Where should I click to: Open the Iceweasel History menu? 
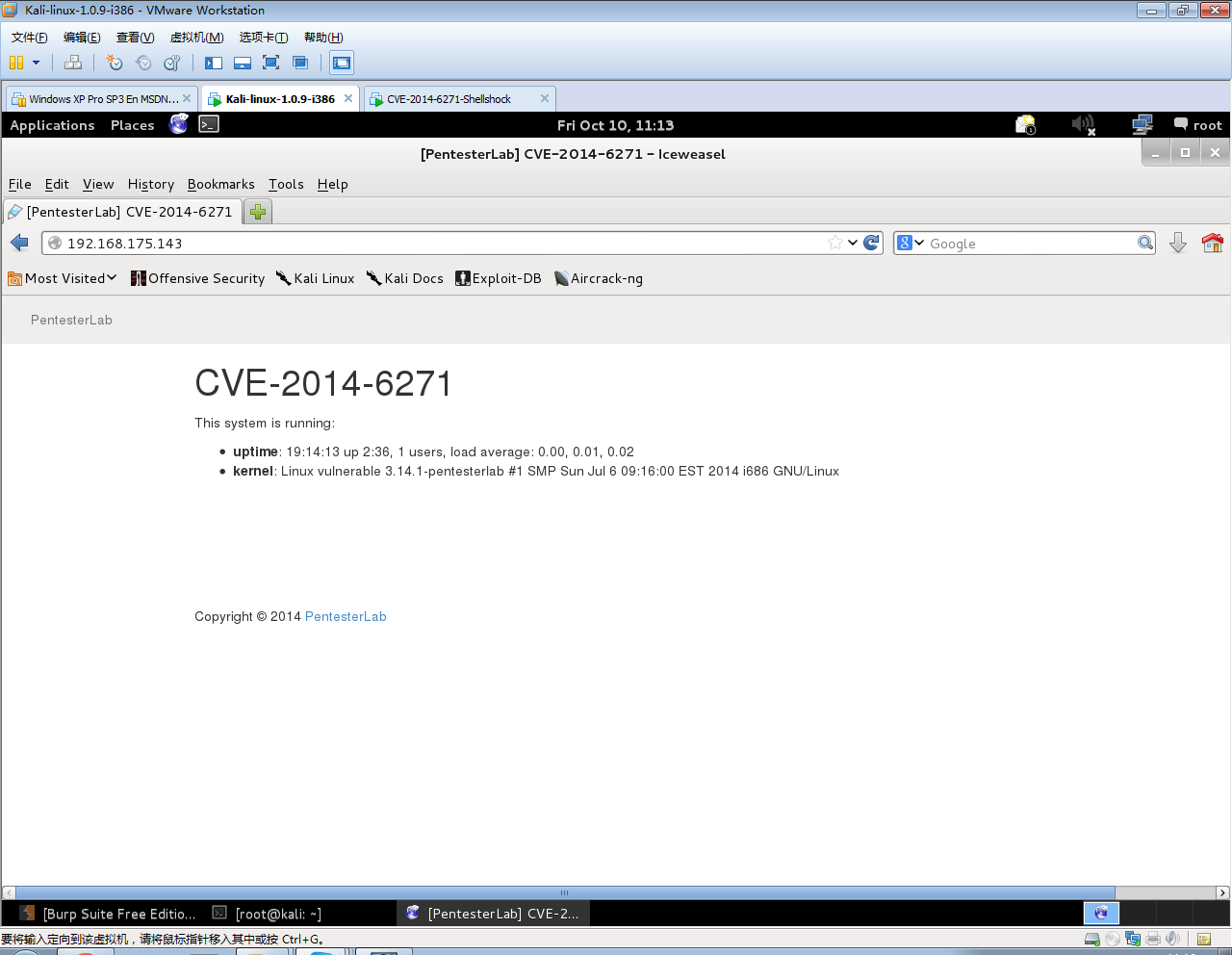pos(151,184)
